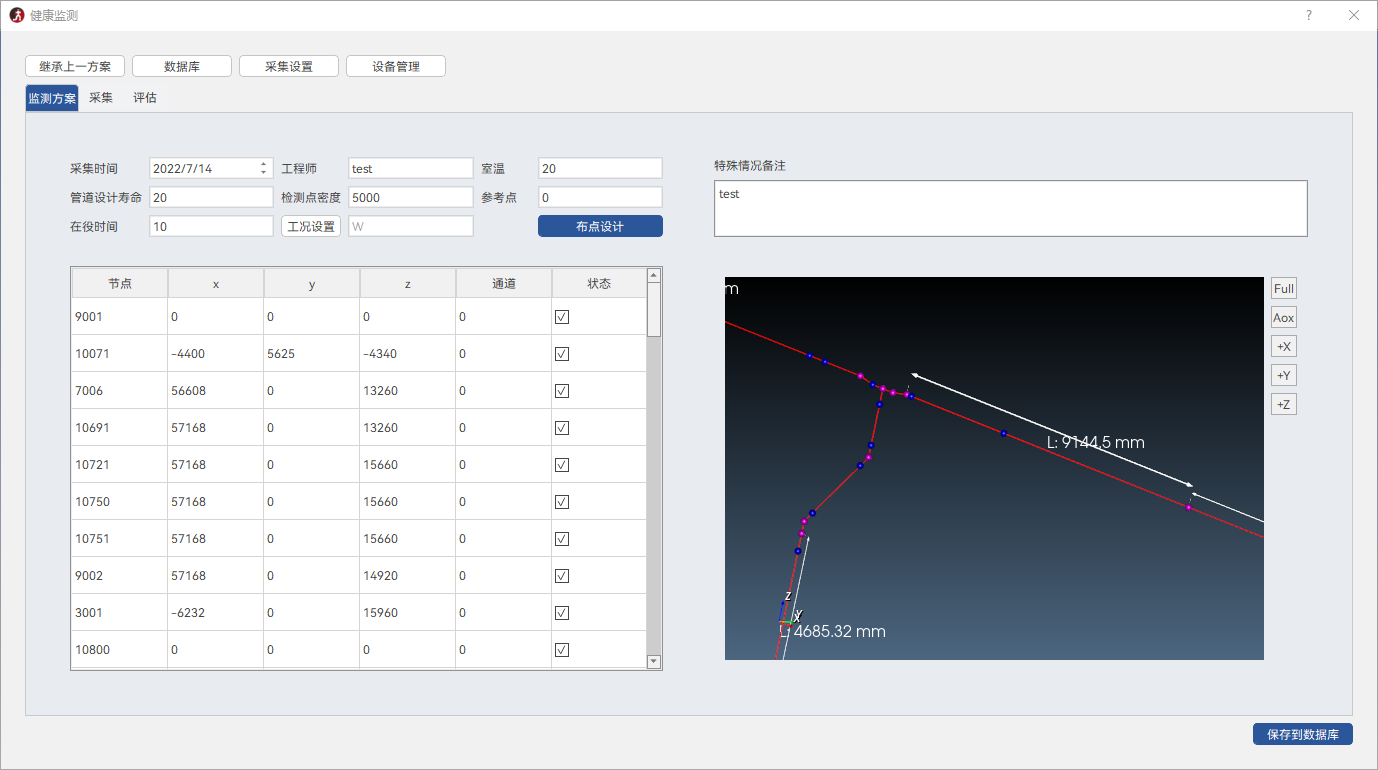Viewport: 1378px width, 770px height.
Task: Select the z value -4340 cell
Action: click(408, 353)
